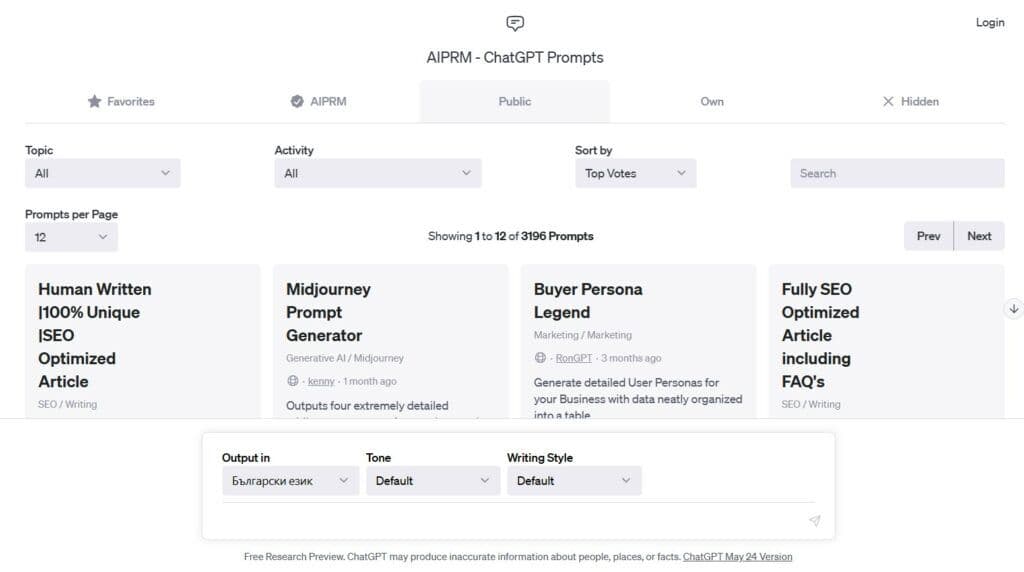
Task: Switch to the Public tab
Action: (515, 101)
